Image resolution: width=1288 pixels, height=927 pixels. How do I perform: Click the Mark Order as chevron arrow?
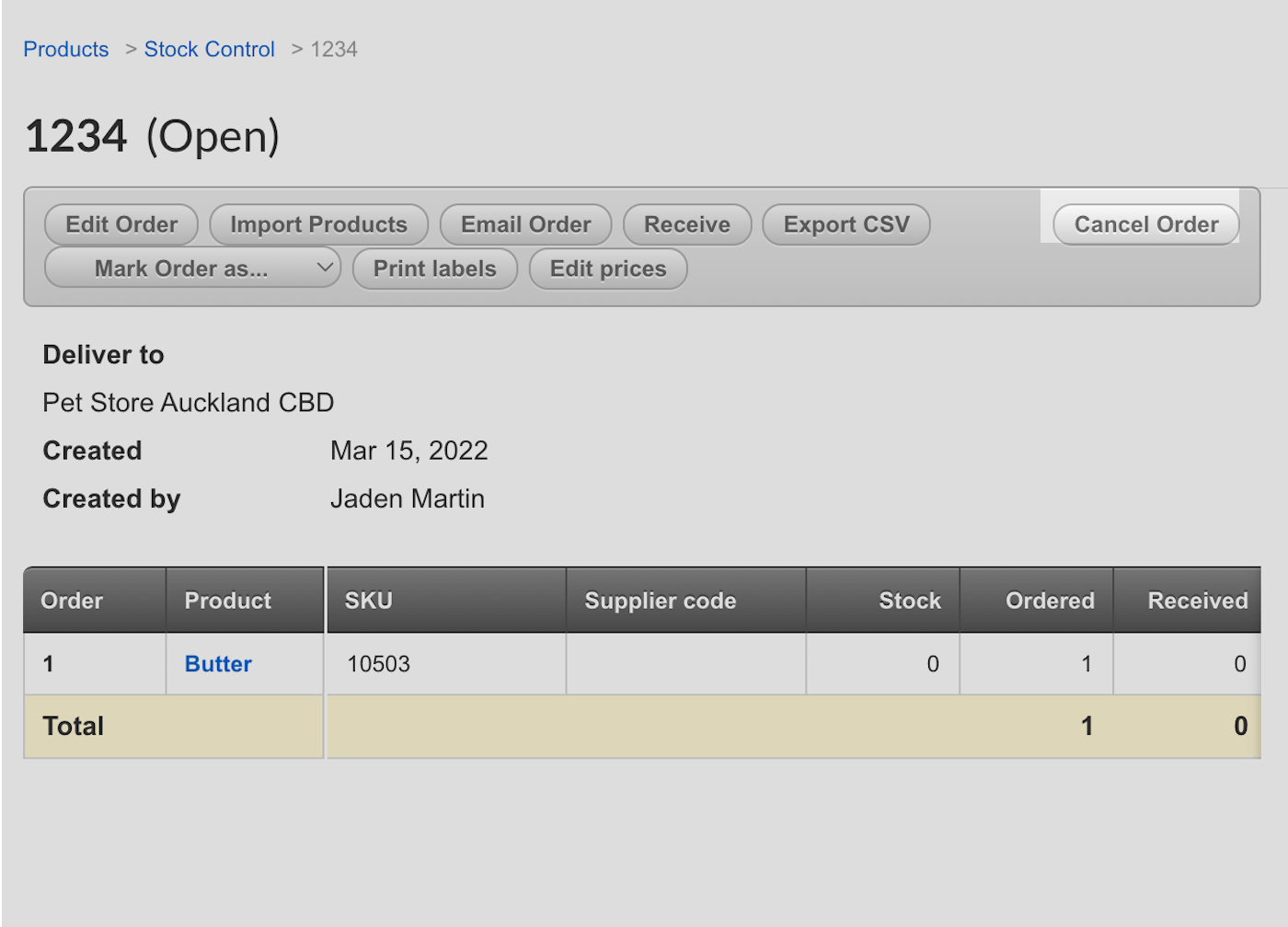point(324,269)
